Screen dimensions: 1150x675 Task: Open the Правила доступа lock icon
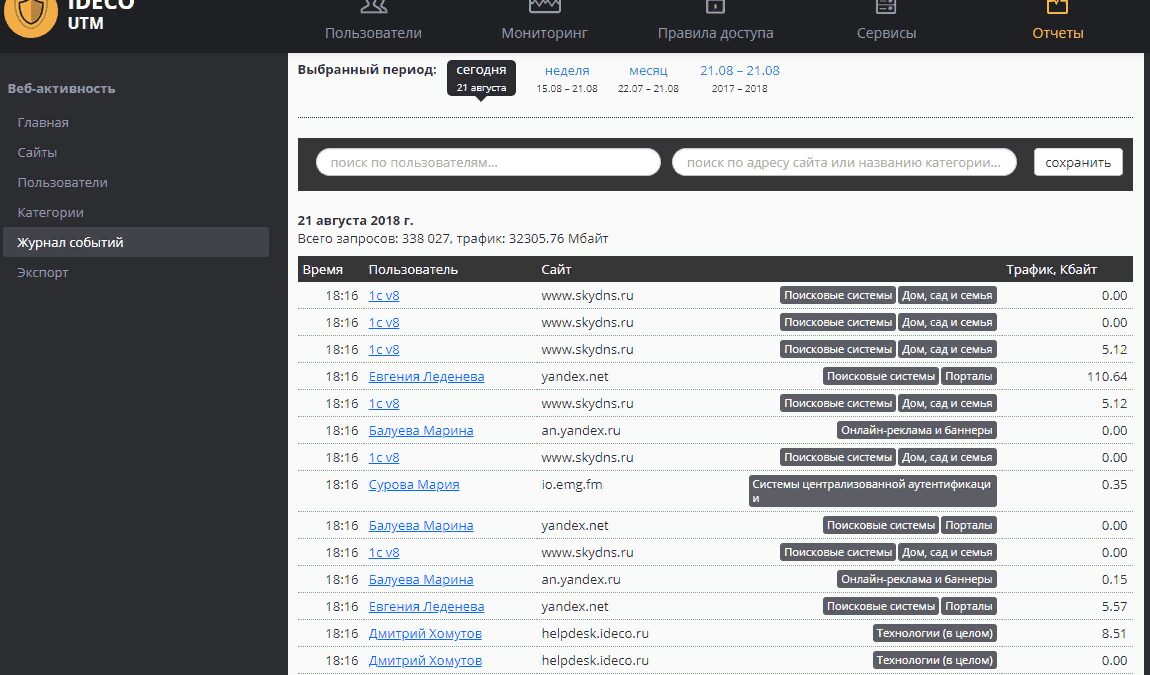tap(715, 8)
